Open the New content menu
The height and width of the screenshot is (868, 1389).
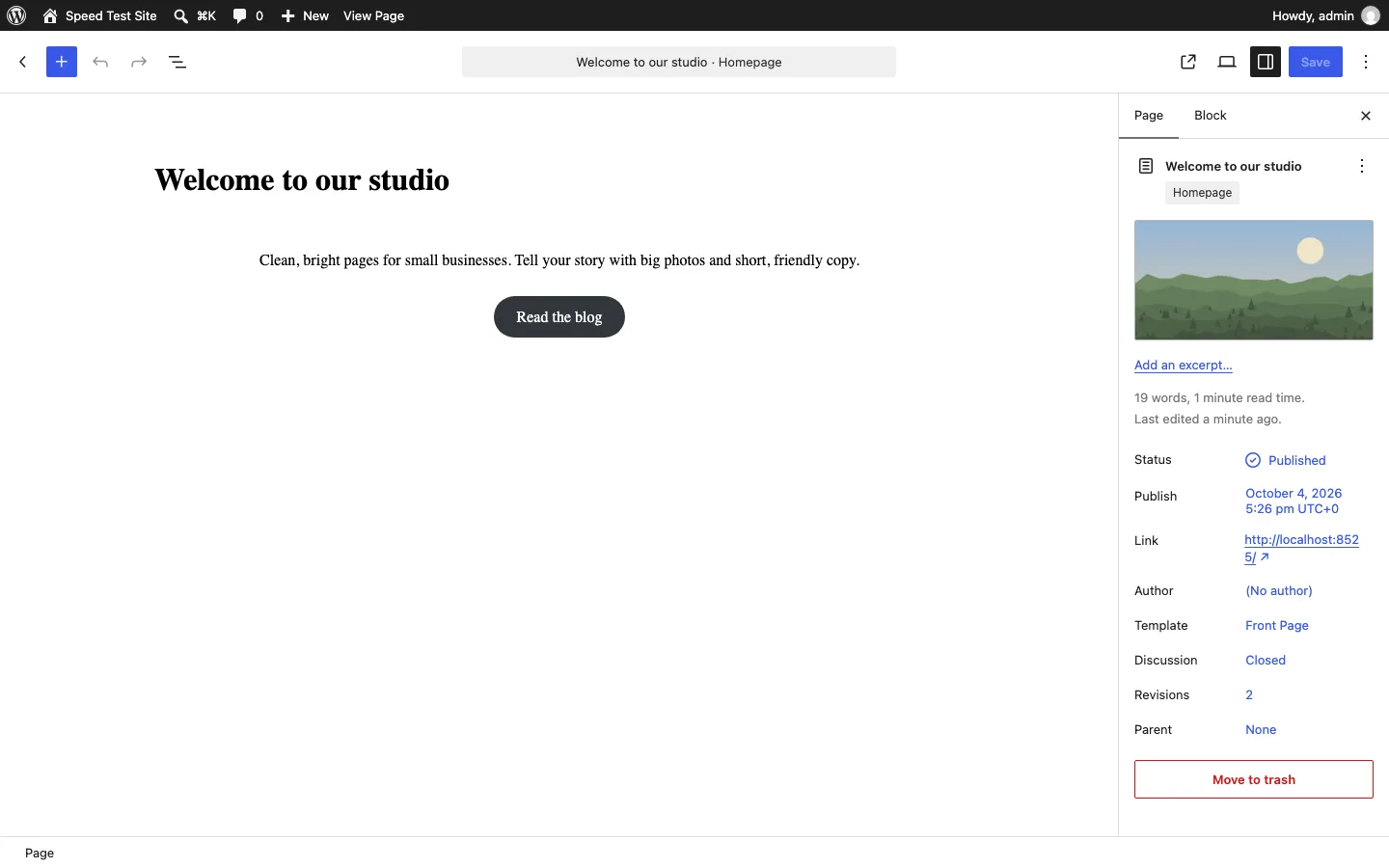click(305, 15)
